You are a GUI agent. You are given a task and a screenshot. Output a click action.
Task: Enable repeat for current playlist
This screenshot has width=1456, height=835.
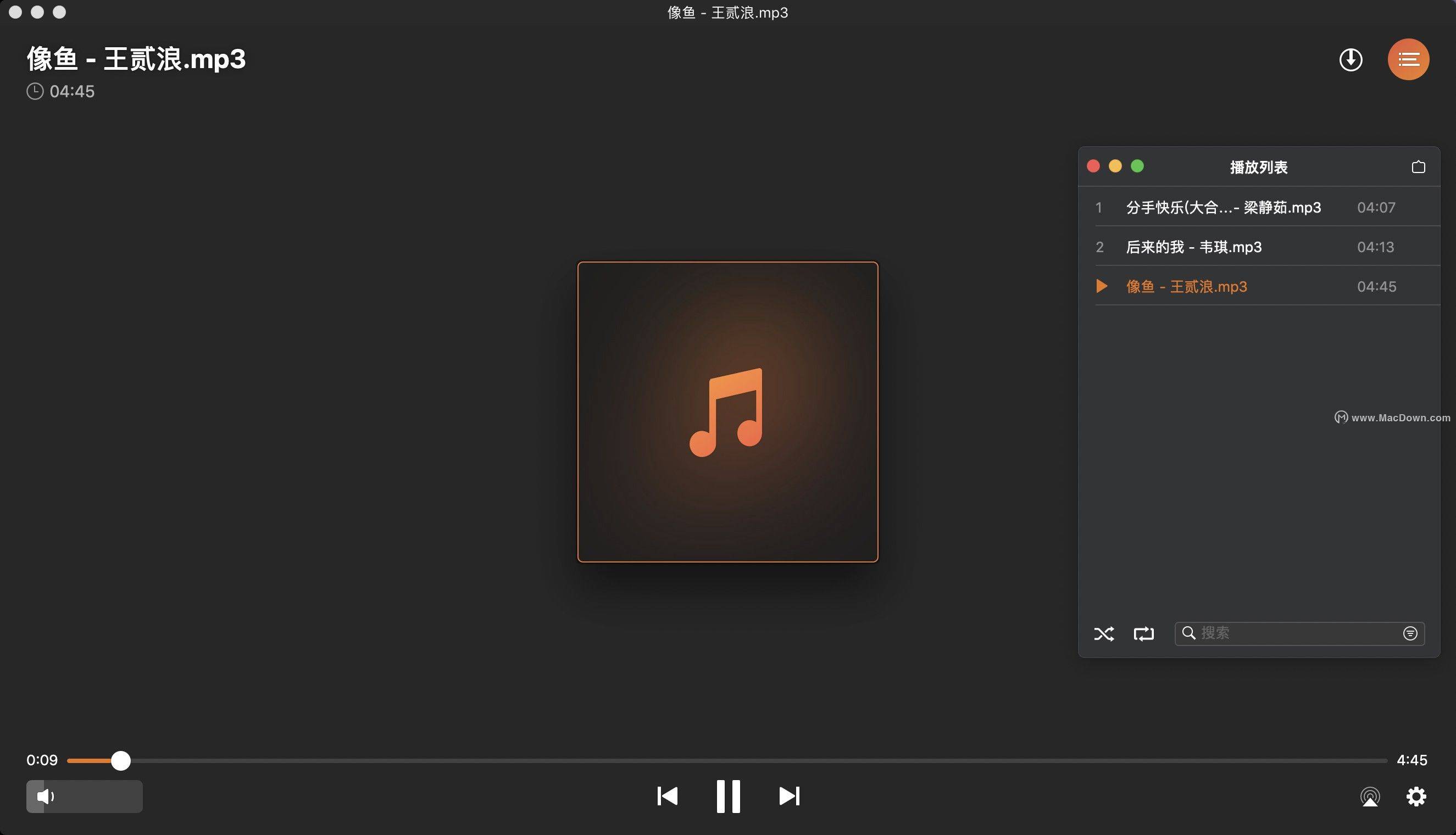tap(1143, 632)
